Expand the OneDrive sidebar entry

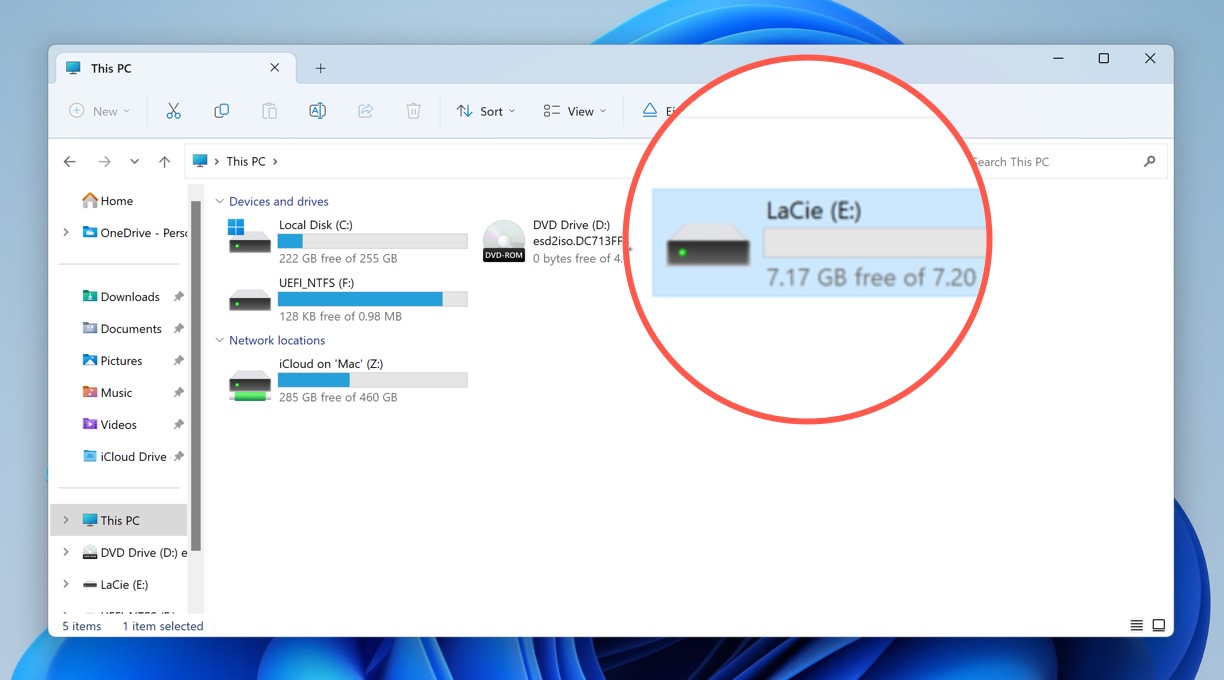pos(66,232)
